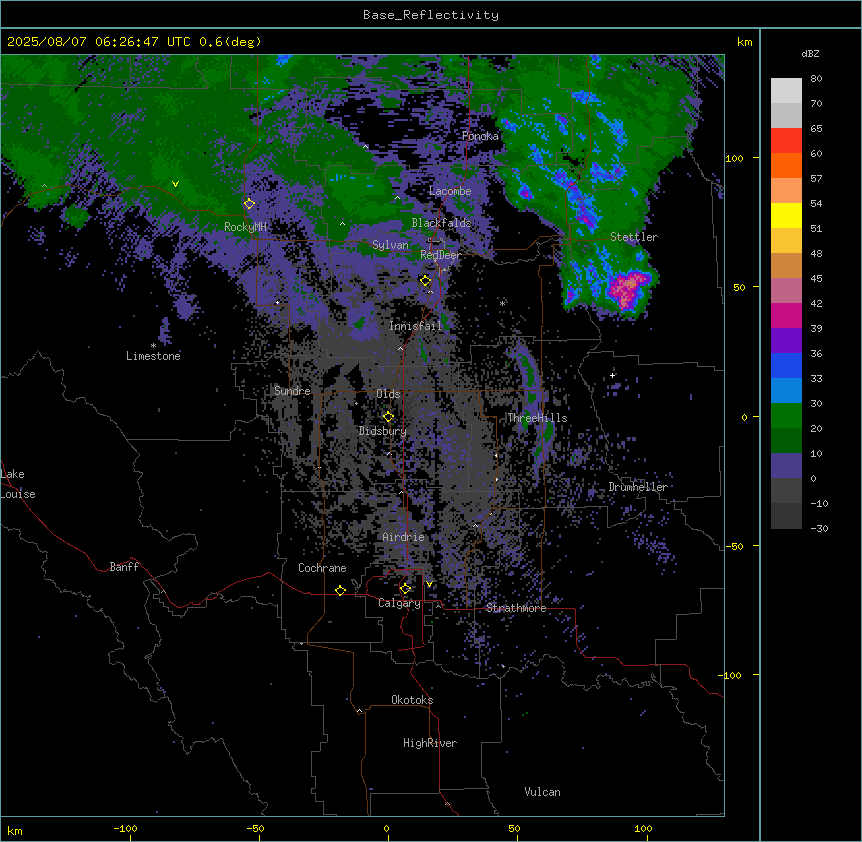862x842 pixels.
Task: Click the Cochrane town label
Action: (x=322, y=568)
